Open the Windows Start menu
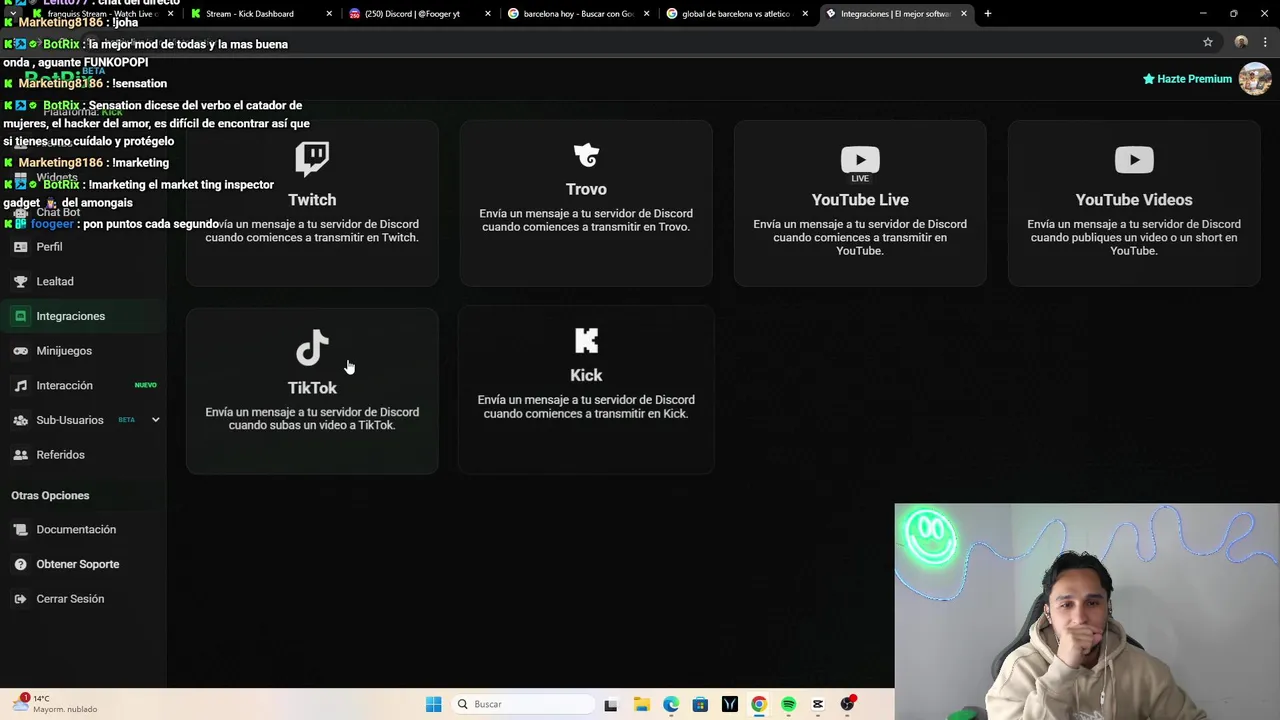The height and width of the screenshot is (720, 1280). pyautogui.click(x=433, y=704)
